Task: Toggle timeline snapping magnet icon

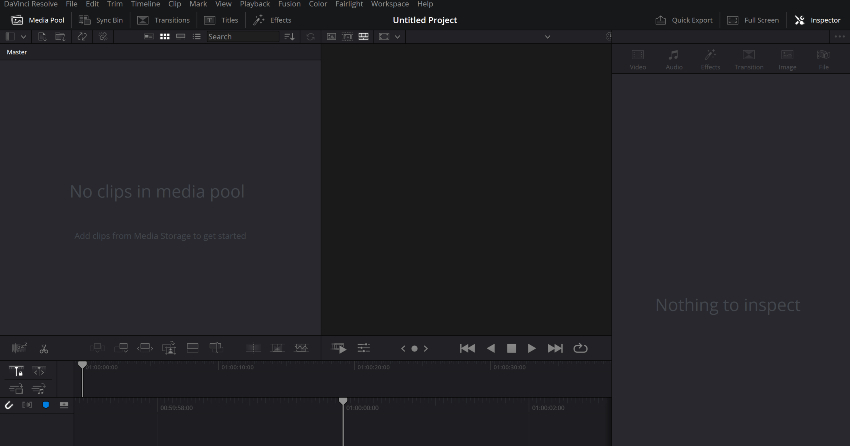Action: [9, 405]
